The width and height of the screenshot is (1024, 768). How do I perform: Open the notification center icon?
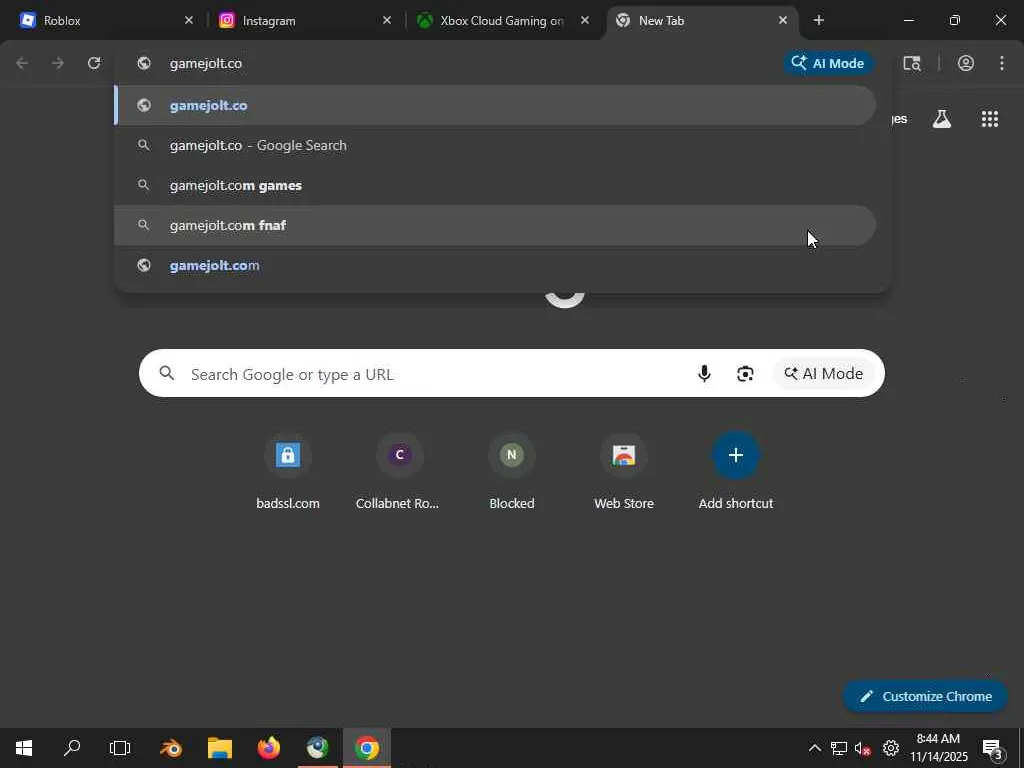(993, 749)
